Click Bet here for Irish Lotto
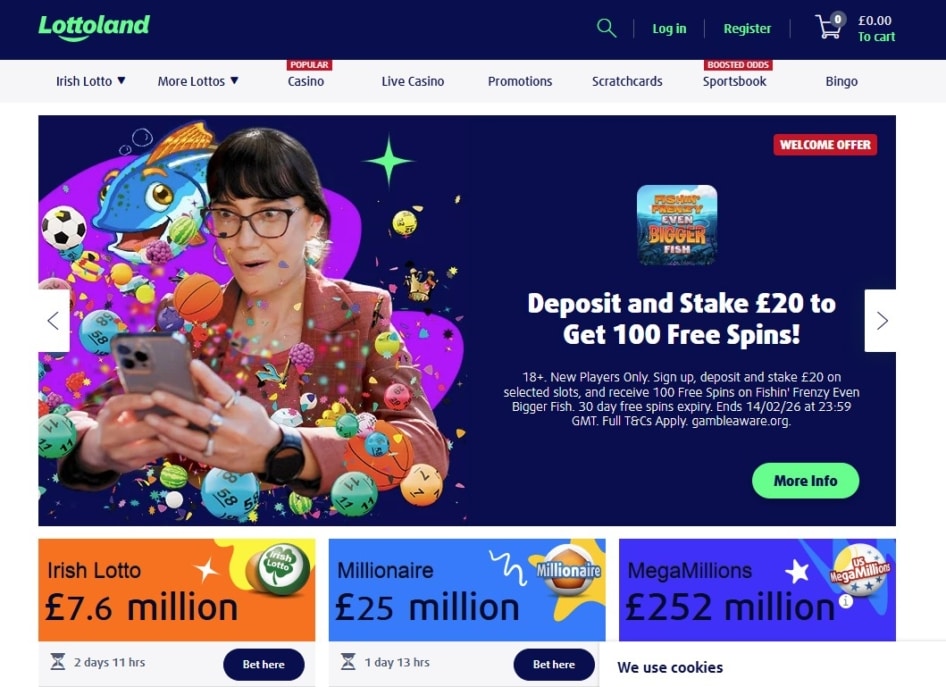The height and width of the screenshot is (687, 946). pos(264,664)
